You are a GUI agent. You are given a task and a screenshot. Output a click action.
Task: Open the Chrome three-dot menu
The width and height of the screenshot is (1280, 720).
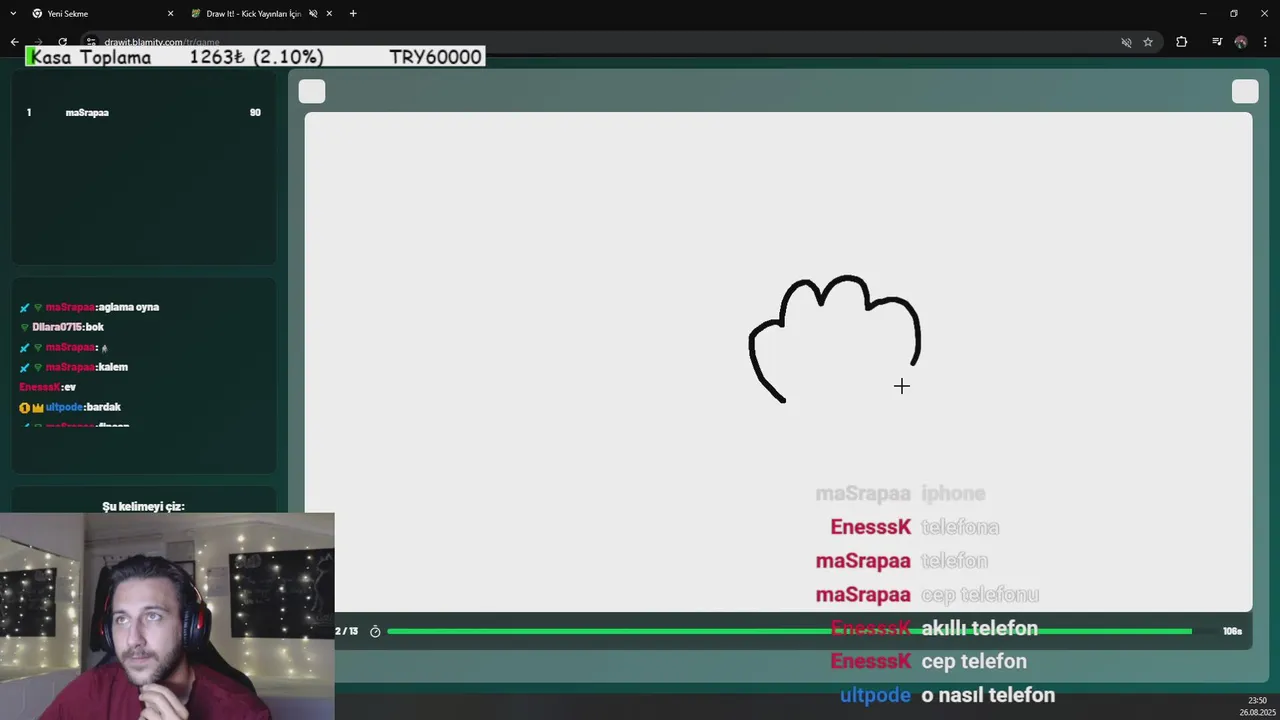(x=1265, y=42)
